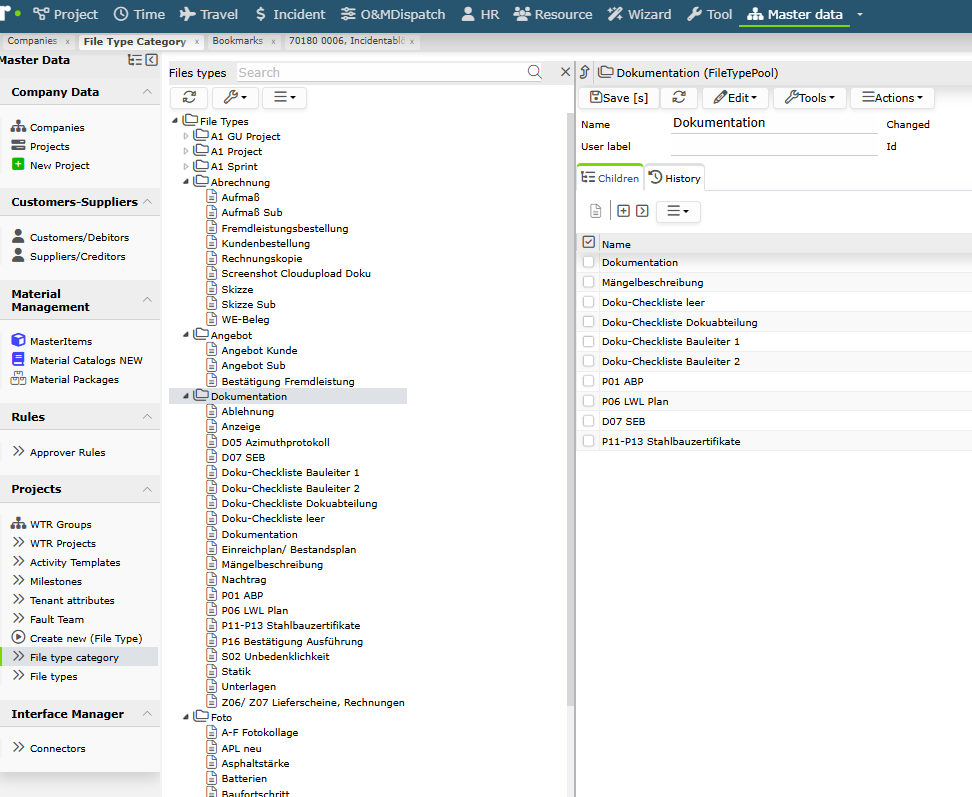
Task: Switch to the Companies tab
Action: click(32, 41)
